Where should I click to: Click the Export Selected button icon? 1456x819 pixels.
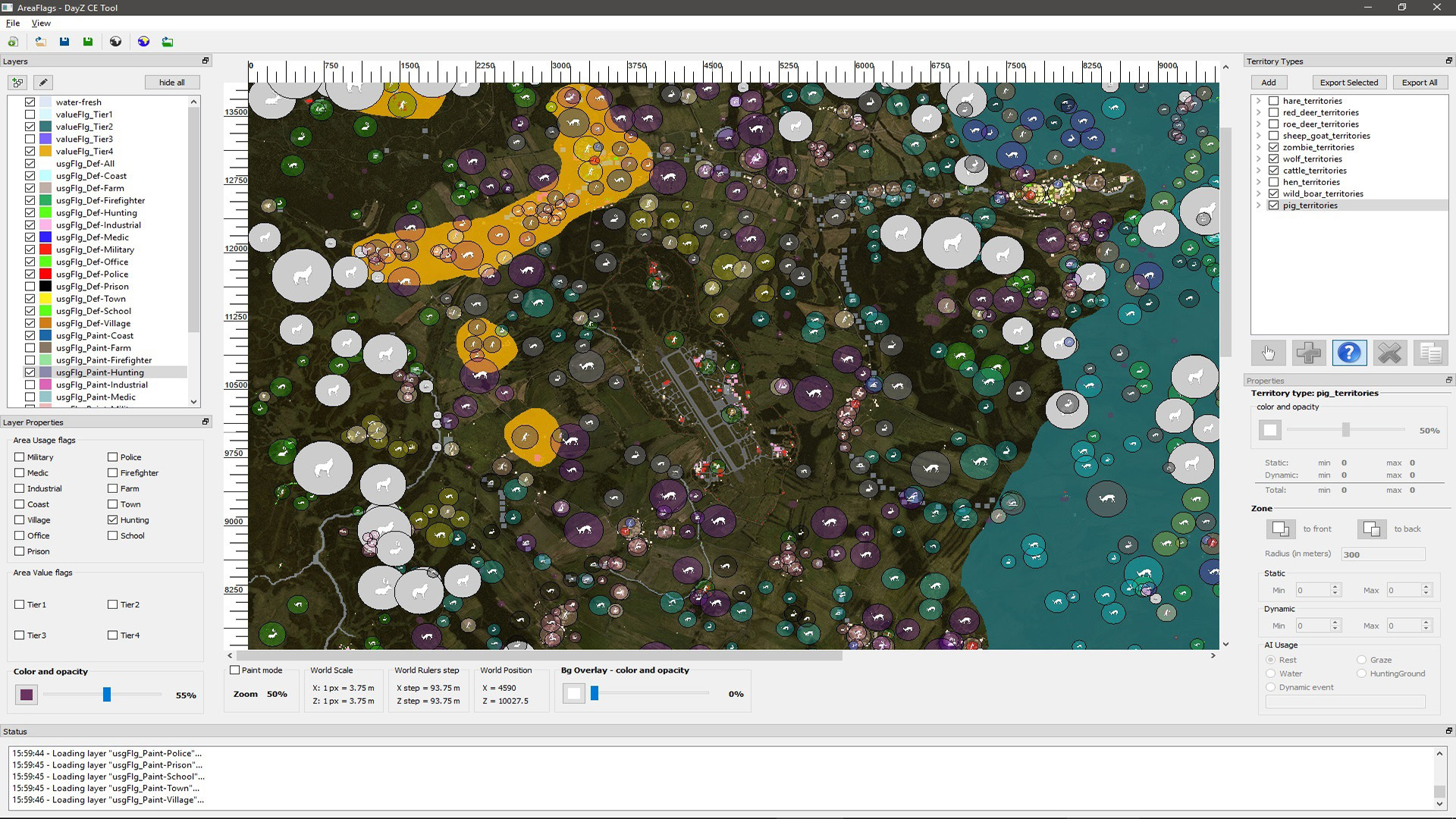(1349, 82)
